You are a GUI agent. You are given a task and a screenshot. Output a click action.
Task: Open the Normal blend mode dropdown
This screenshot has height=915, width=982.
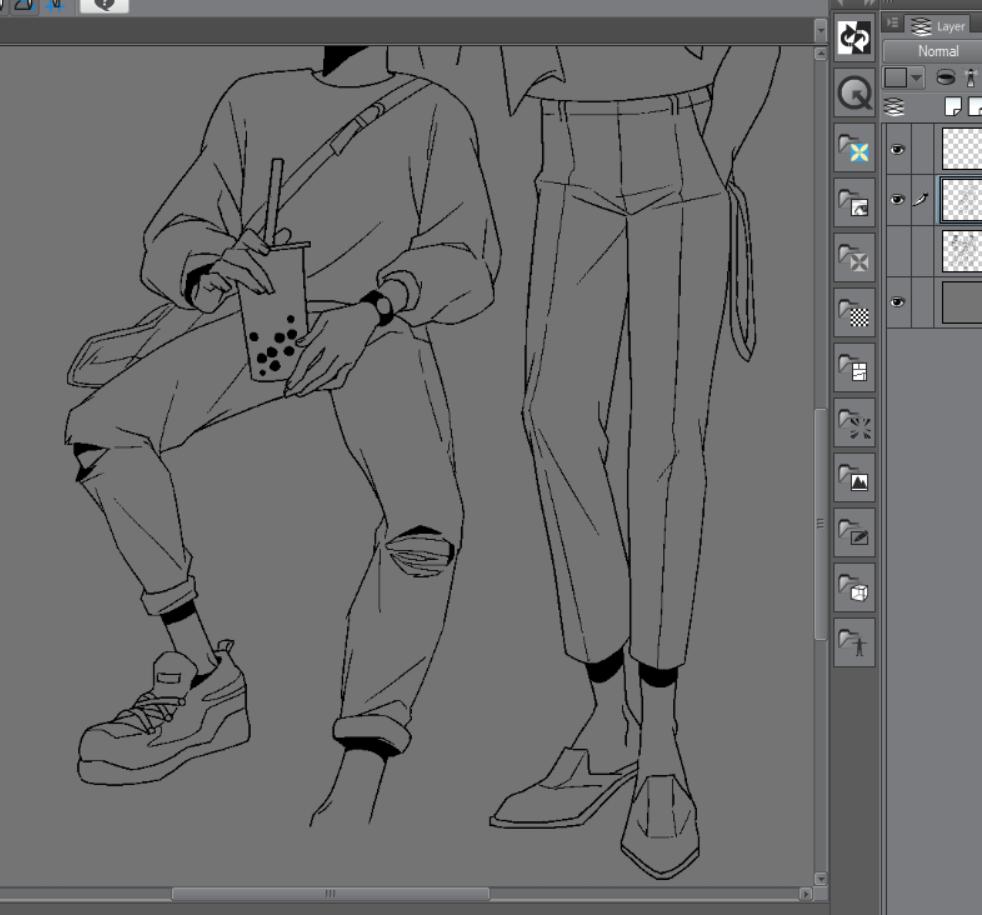click(933, 51)
